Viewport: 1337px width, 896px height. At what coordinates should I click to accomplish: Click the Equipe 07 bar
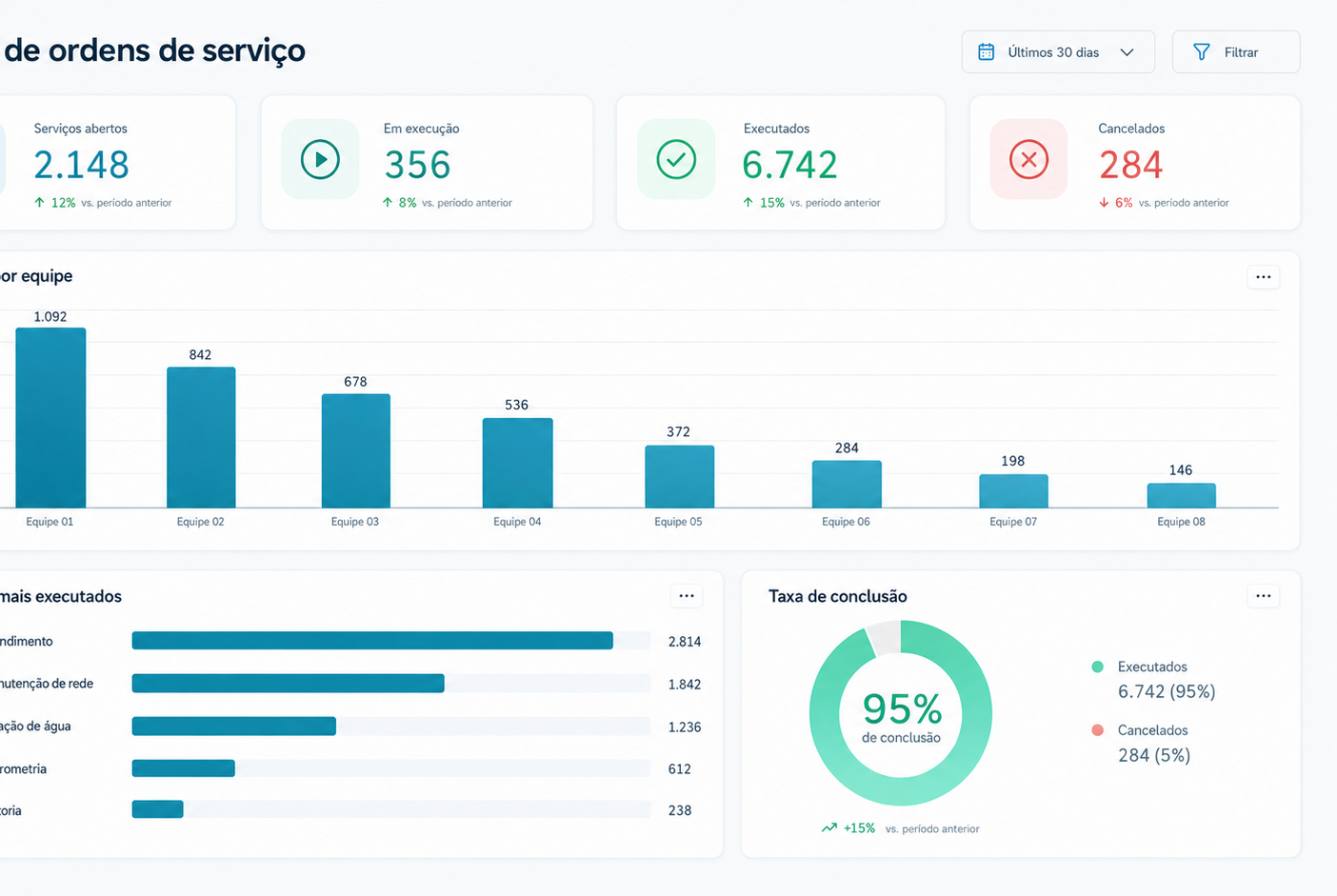(1013, 491)
